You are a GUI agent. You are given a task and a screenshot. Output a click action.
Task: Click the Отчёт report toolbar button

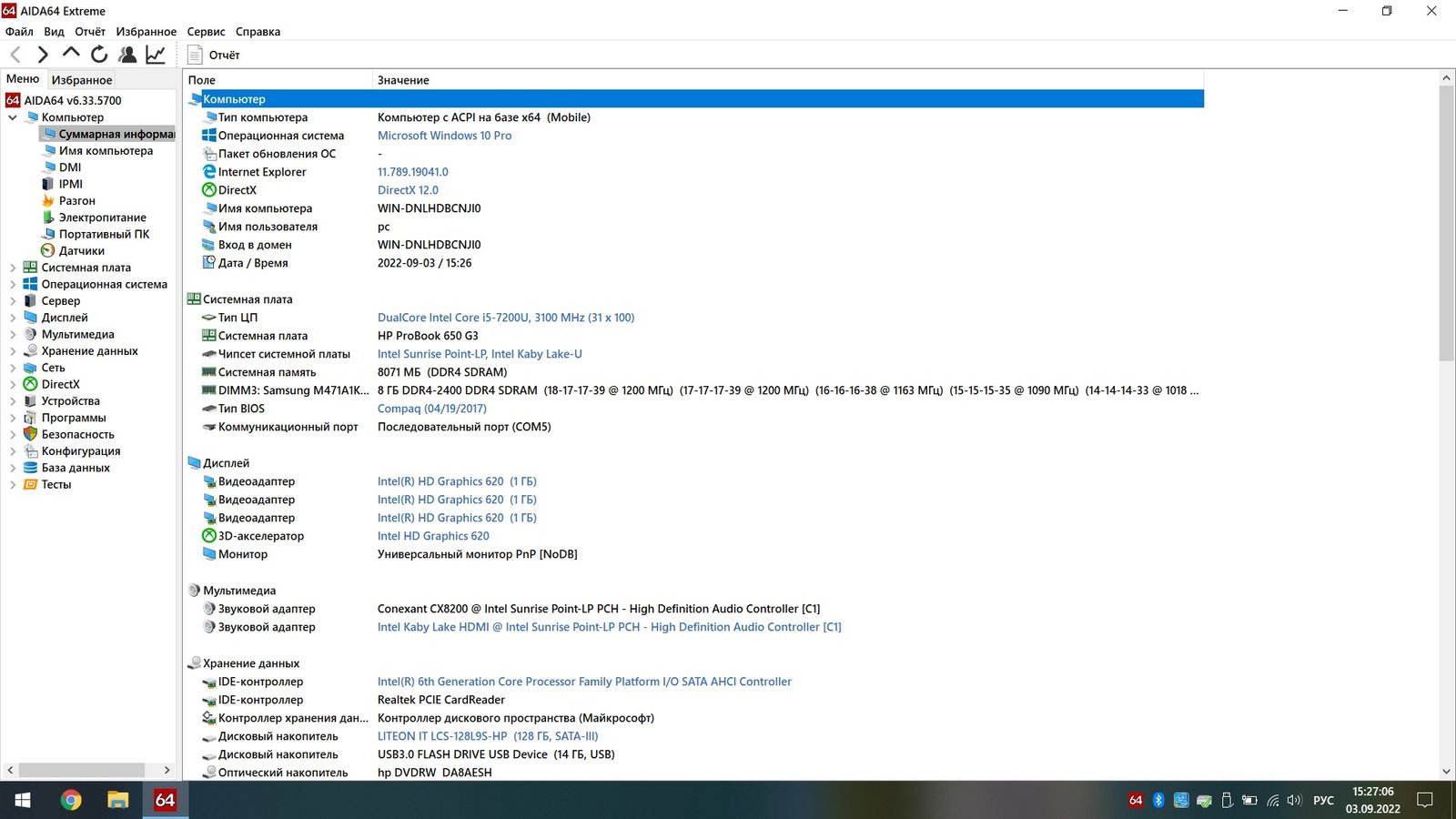click(x=214, y=55)
